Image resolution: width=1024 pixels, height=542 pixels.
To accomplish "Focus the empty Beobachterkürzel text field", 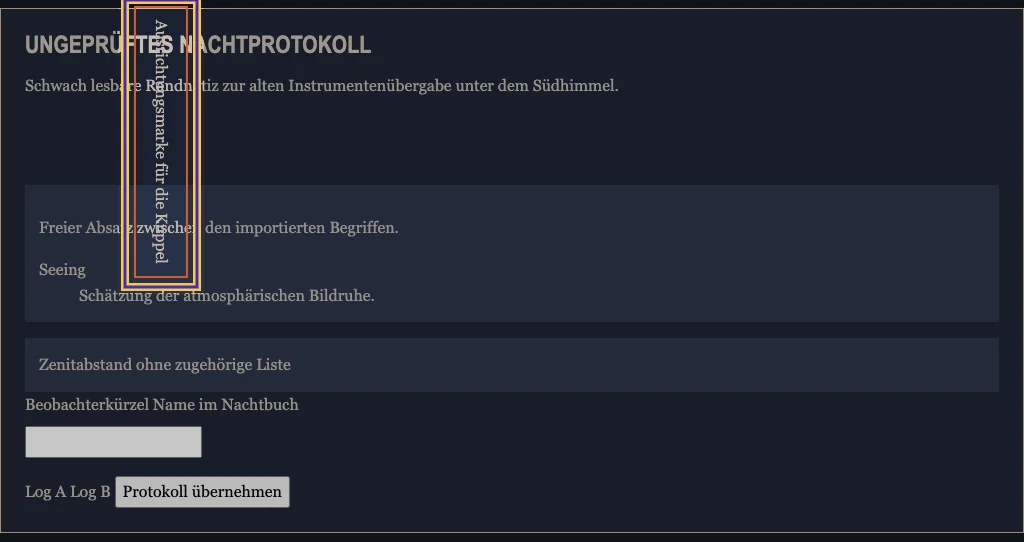I will 114,442.
